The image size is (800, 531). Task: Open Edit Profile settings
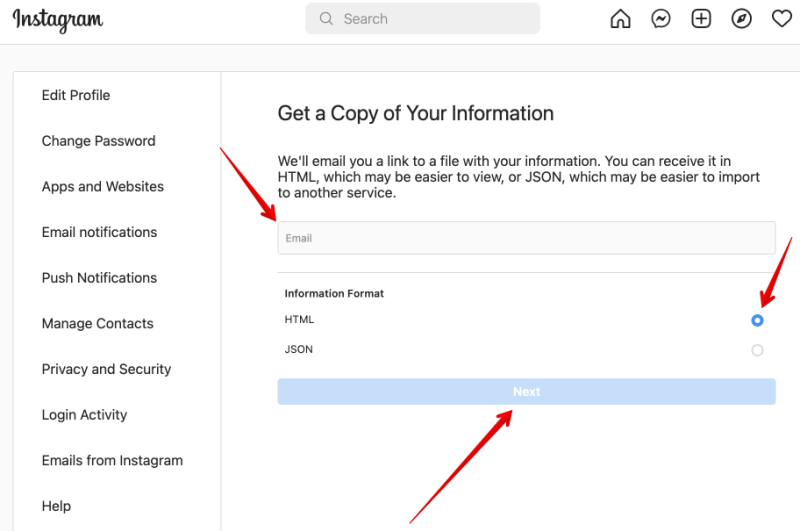click(x=76, y=95)
